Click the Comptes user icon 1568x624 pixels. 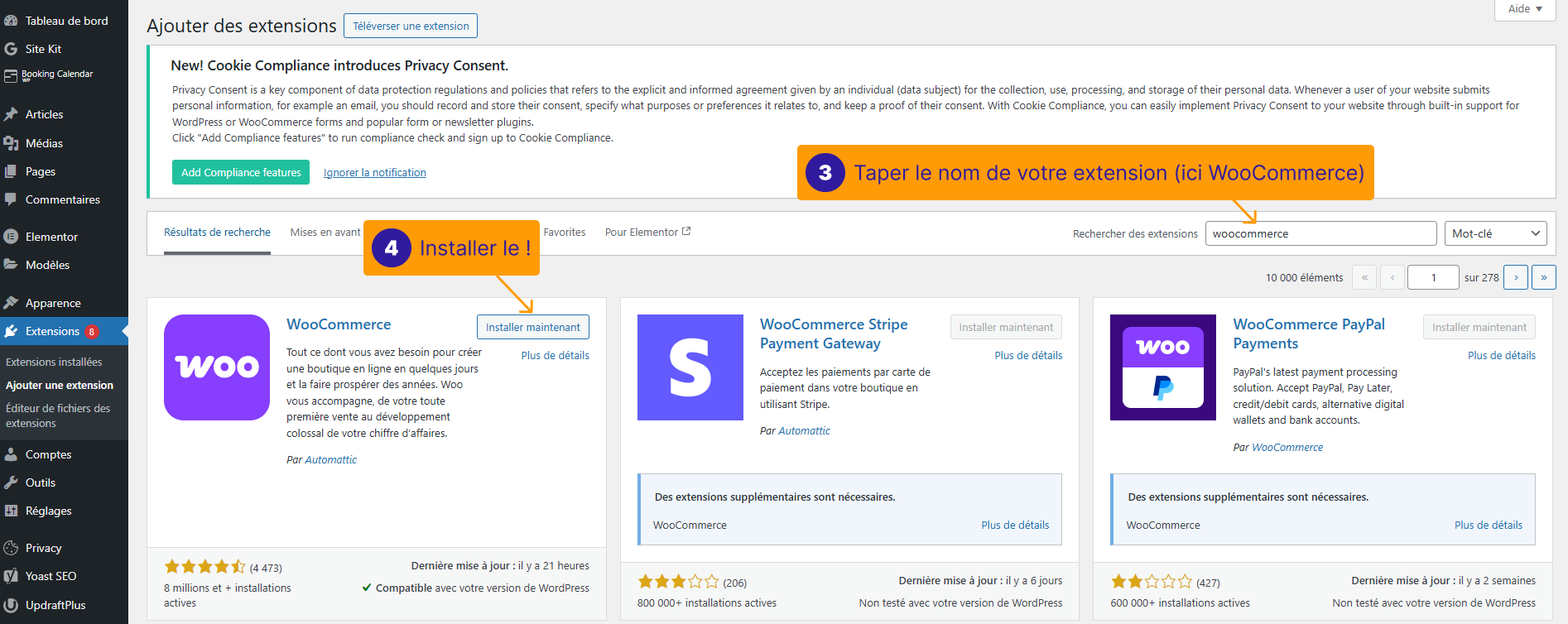tap(11, 454)
